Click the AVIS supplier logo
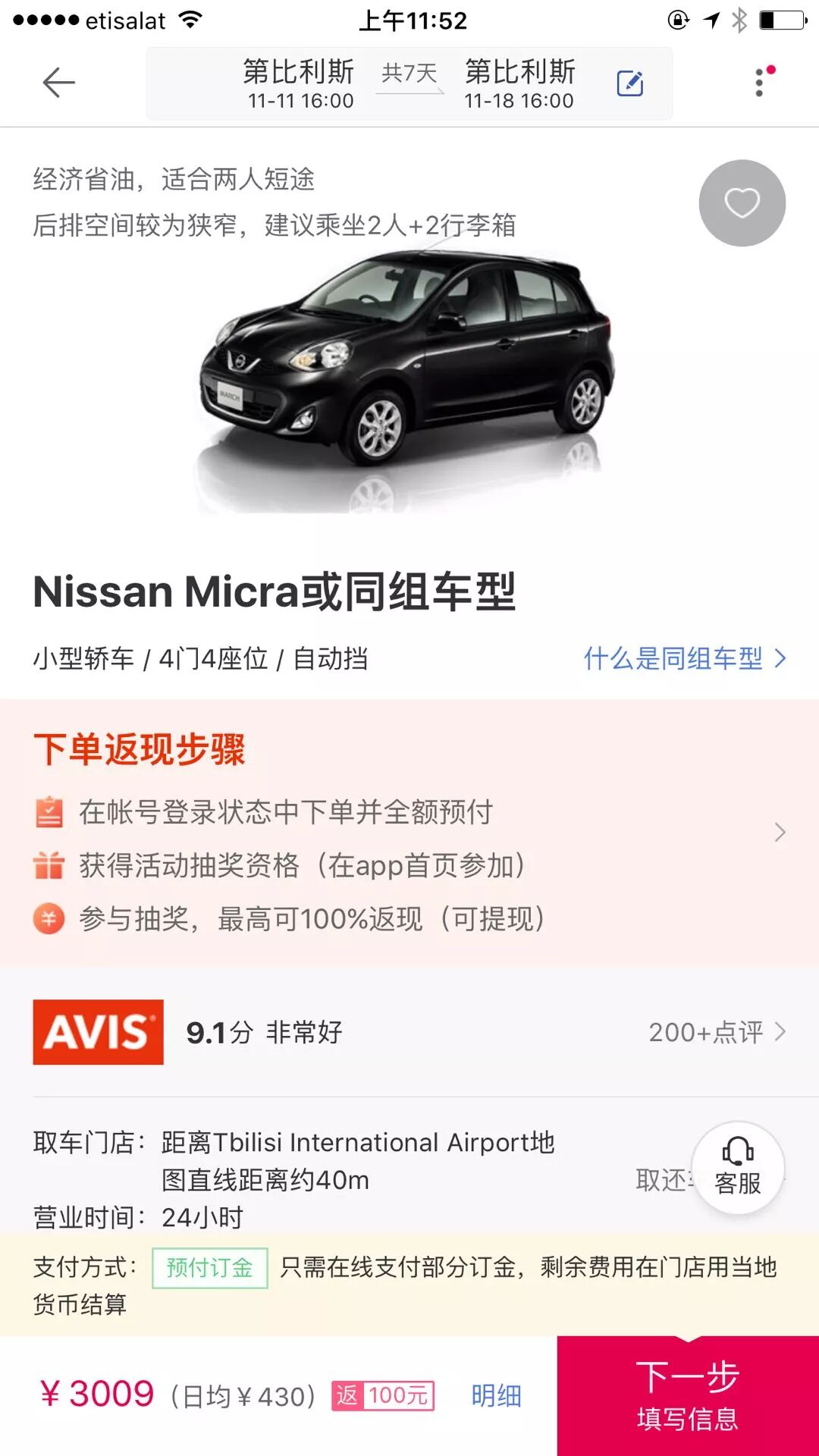The height and width of the screenshot is (1456, 819). click(x=98, y=1032)
